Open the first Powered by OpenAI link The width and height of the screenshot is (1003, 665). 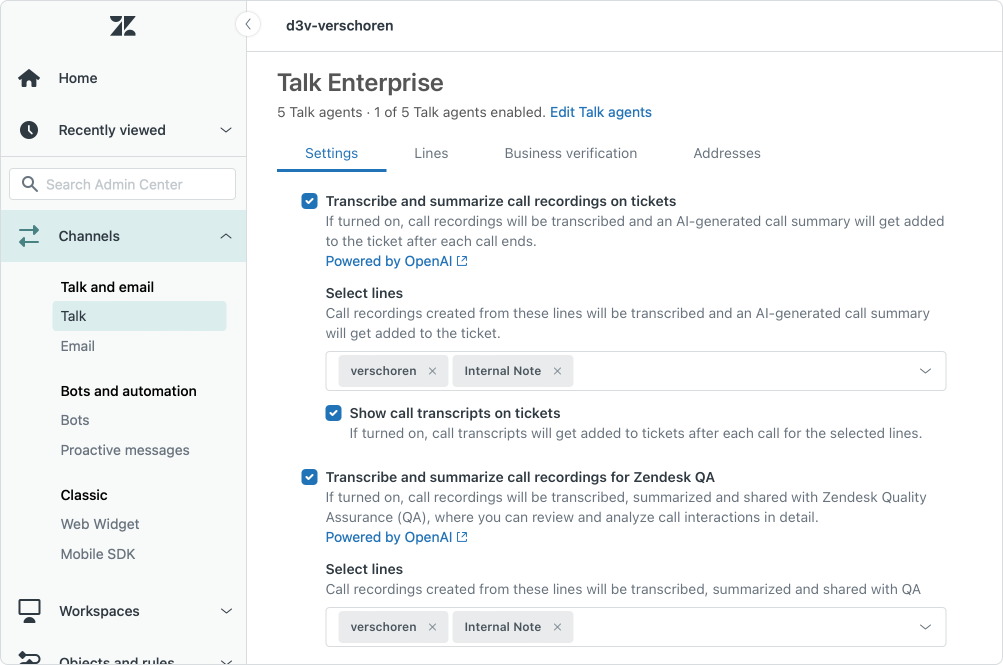(396, 261)
